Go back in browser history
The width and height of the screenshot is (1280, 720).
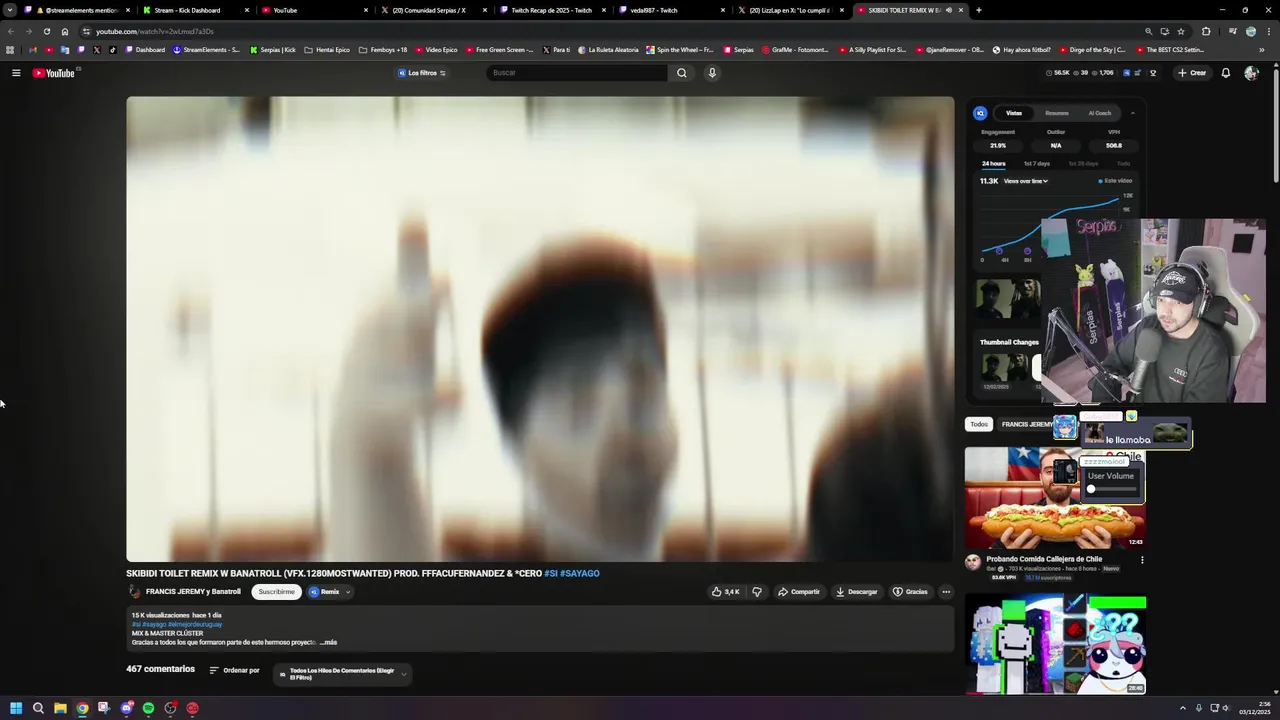11,31
